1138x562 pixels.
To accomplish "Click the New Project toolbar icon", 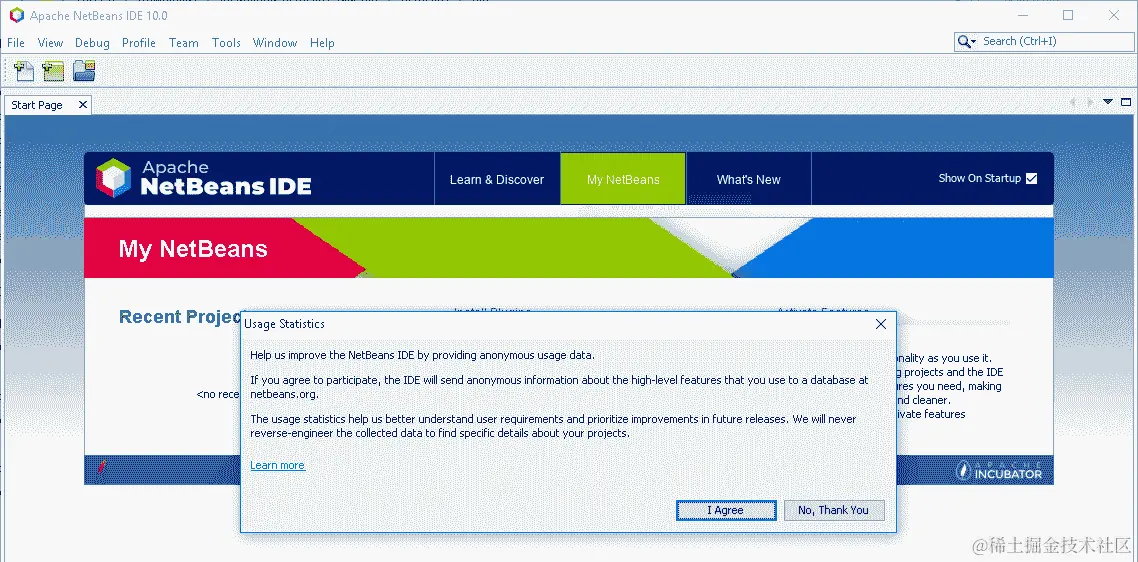I will [x=53, y=70].
